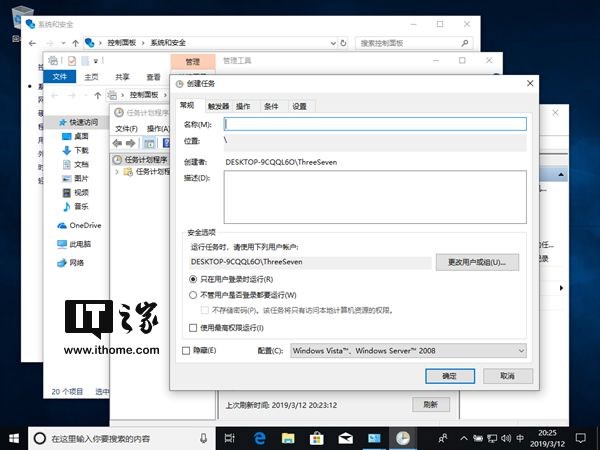Click the refresh icon in the Control Panel address bar
Viewport: 600px width, 450px height.
tap(343, 43)
